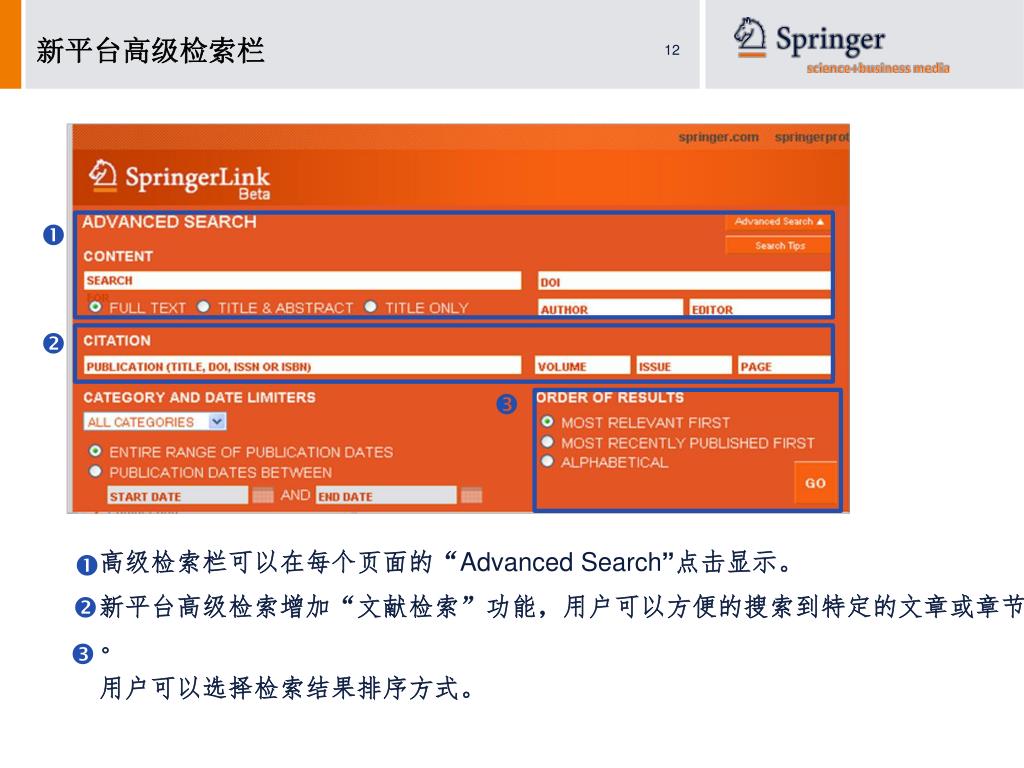
Task: Click the GO button
Action: [815, 483]
